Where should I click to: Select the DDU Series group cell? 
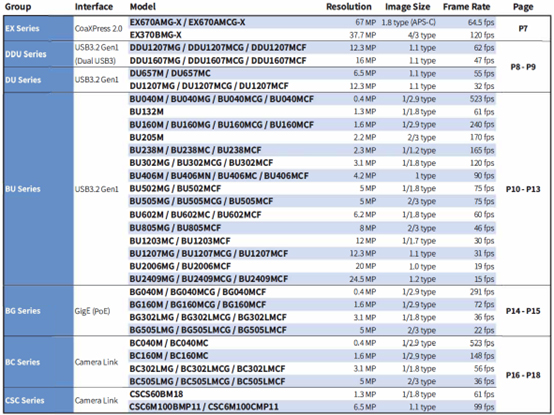coord(38,54)
